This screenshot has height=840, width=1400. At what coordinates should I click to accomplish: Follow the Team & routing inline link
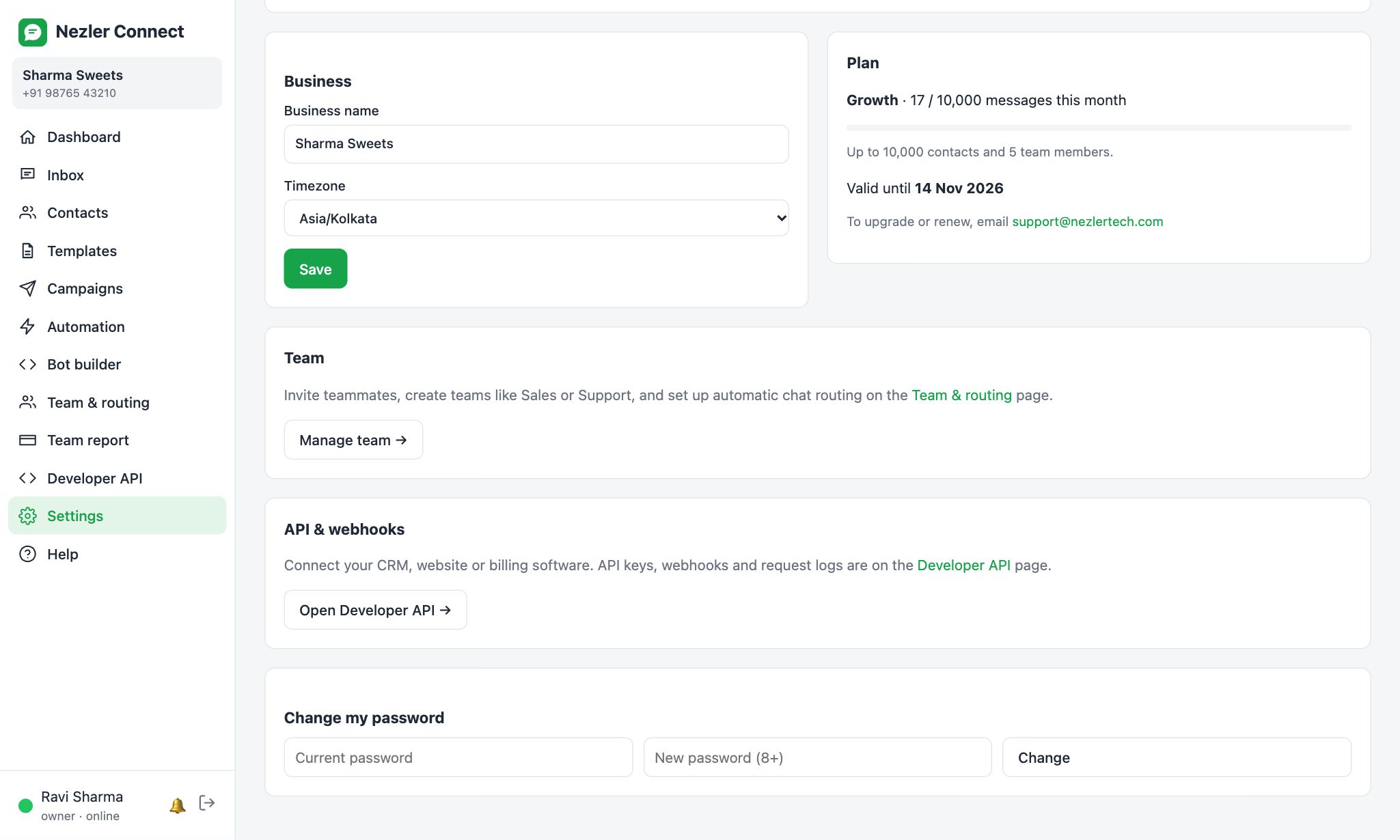coord(961,395)
